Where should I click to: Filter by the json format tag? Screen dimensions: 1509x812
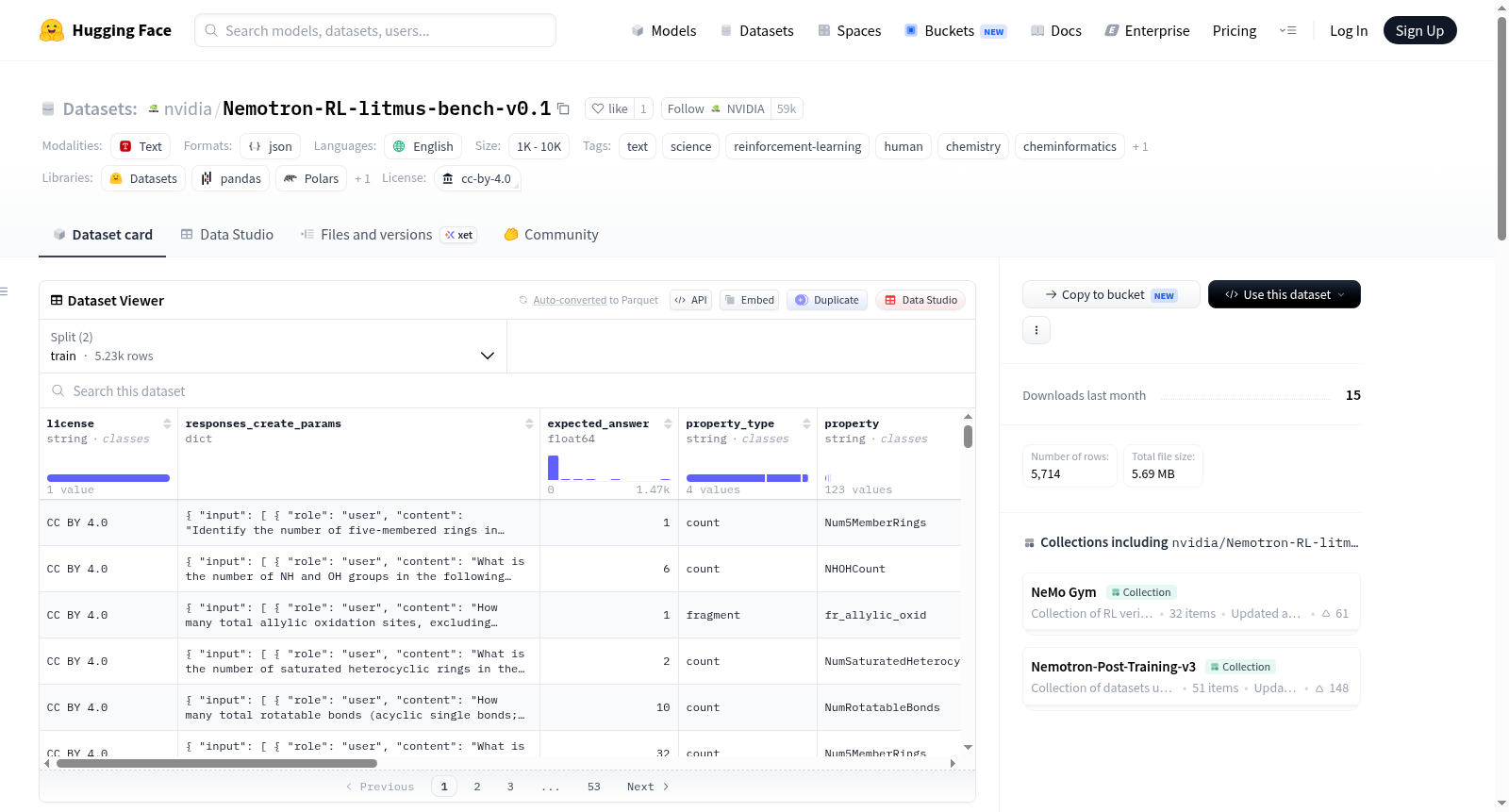pyautogui.click(x=271, y=146)
